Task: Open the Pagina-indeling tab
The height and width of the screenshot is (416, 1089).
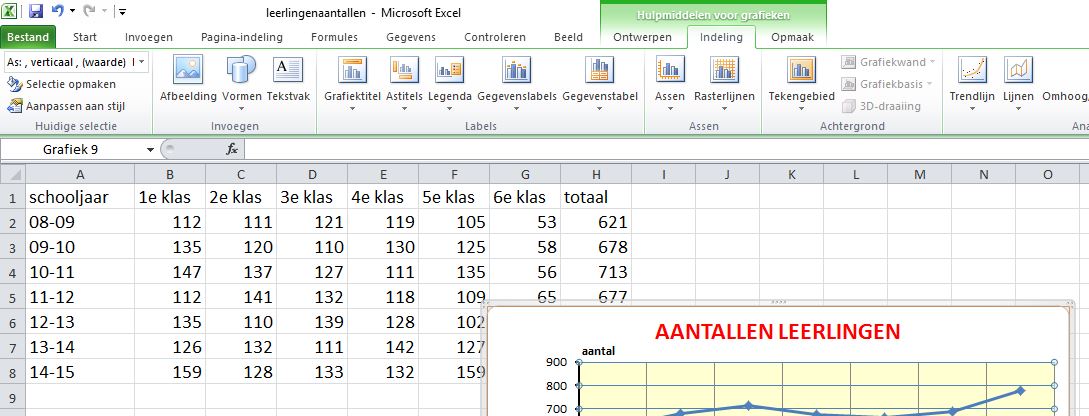Action: pyautogui.click(x=242, y=38)
